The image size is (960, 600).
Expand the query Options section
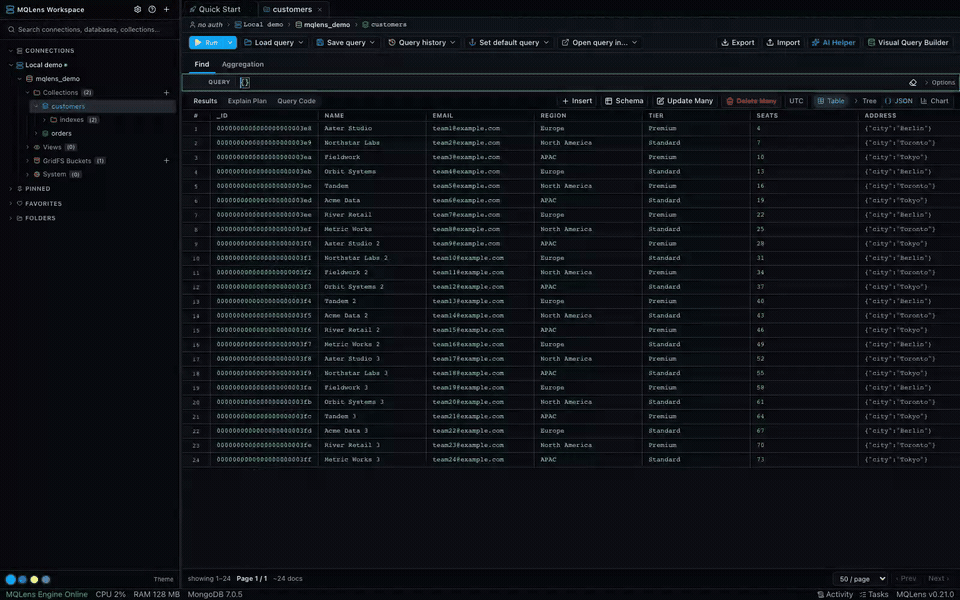pos(939,82)
